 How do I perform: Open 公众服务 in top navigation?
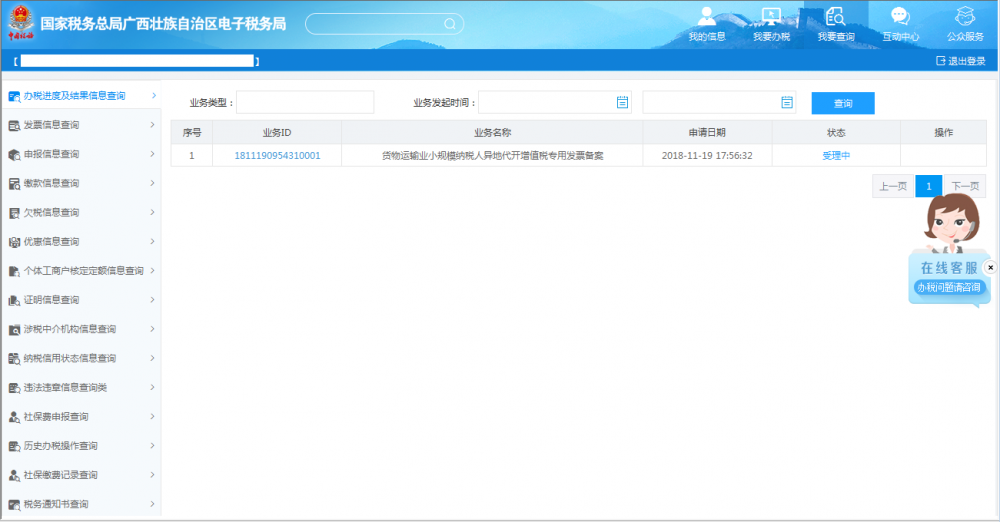965,24
